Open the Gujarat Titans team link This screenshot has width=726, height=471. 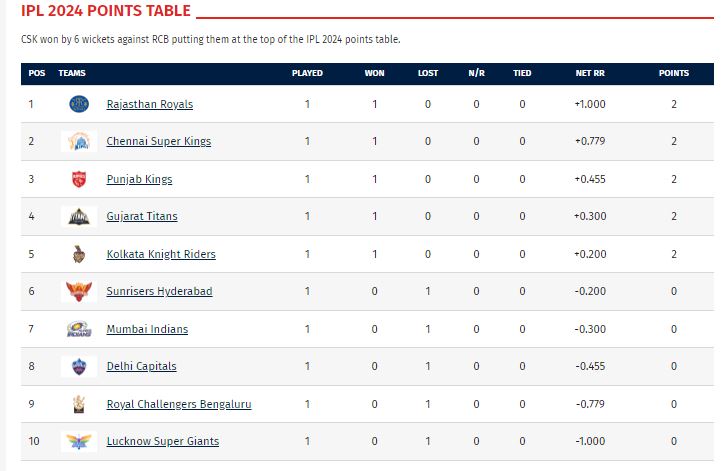(142, 217)
